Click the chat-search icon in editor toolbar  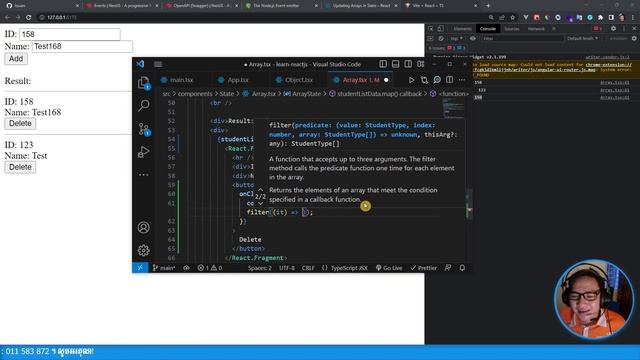[437, 80]
